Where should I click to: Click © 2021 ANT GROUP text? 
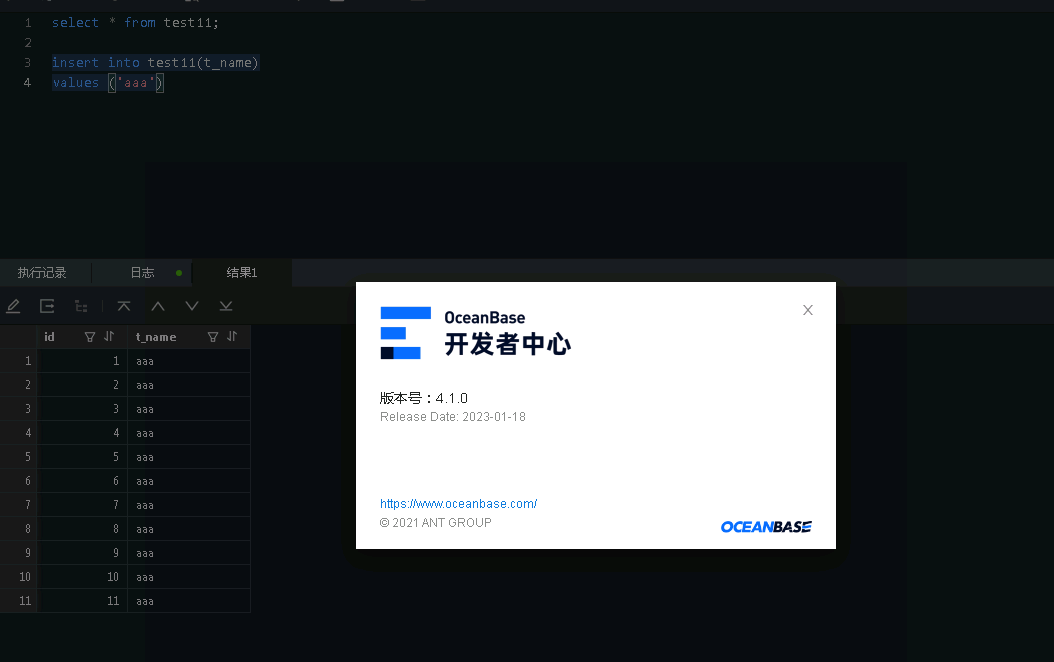436,523
